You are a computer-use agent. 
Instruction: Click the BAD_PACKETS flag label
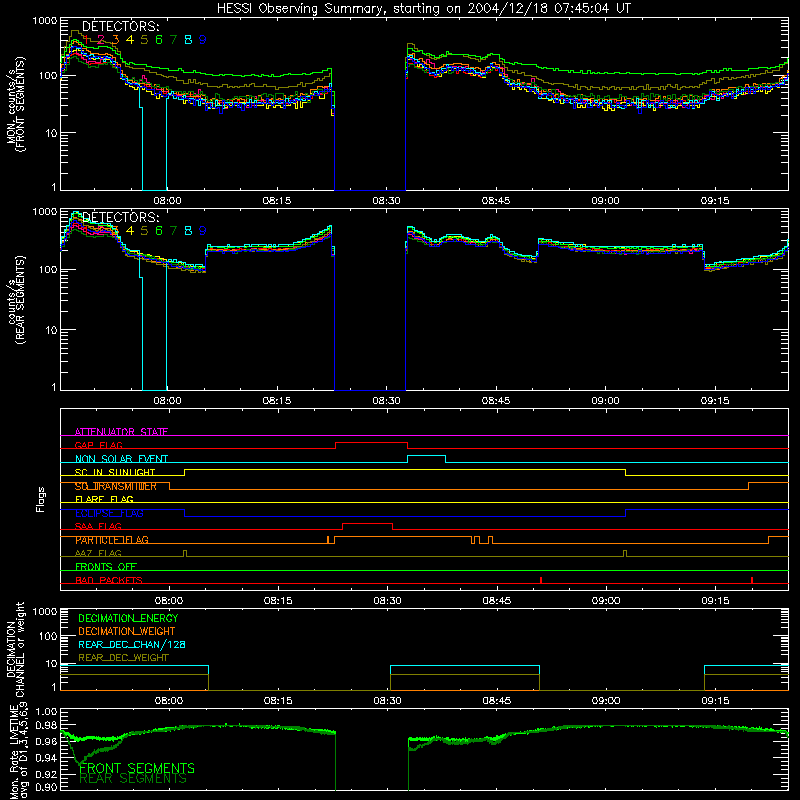click(x=109, y=580)
